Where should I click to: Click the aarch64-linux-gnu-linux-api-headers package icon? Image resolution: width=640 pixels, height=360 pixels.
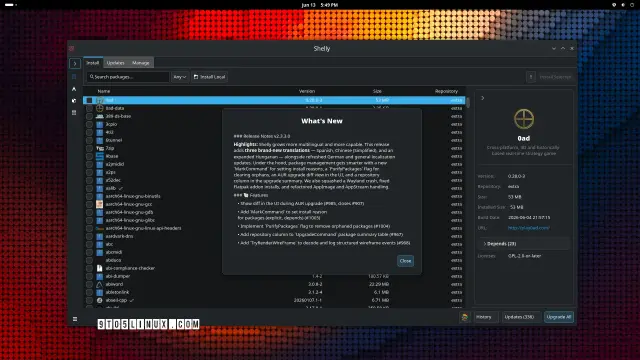point(100,228)
